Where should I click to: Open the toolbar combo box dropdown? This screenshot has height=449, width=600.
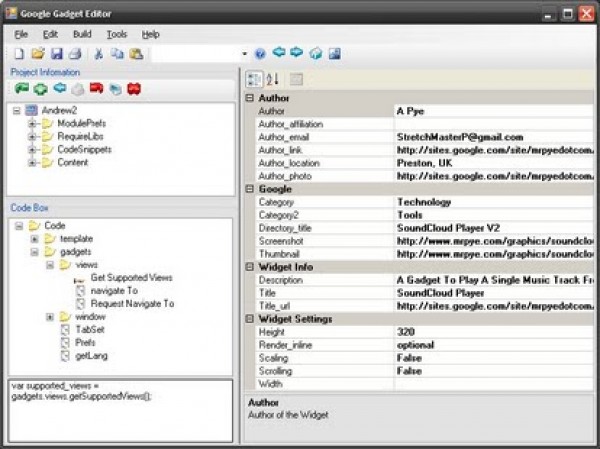(x=244, y=53)
